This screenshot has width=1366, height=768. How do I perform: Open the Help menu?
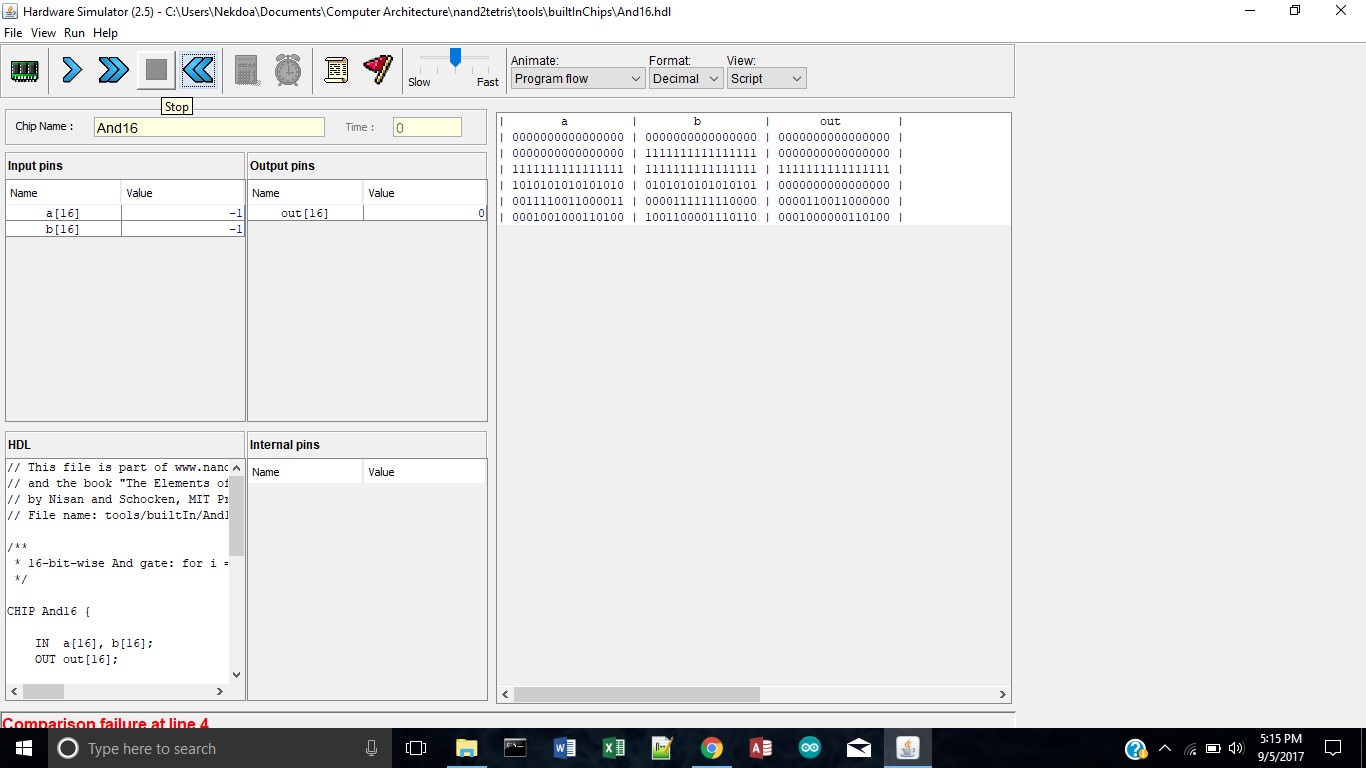(x=105, y=33)
